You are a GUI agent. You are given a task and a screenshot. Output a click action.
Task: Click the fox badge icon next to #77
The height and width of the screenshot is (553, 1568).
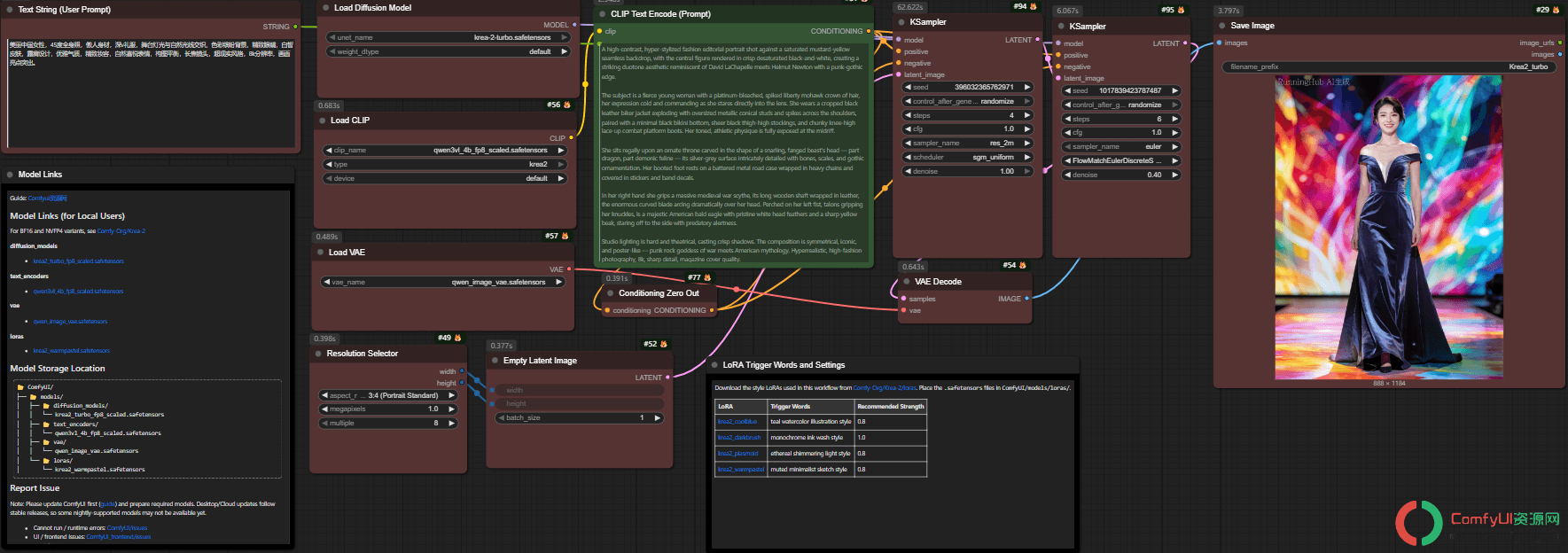point(707,277)
